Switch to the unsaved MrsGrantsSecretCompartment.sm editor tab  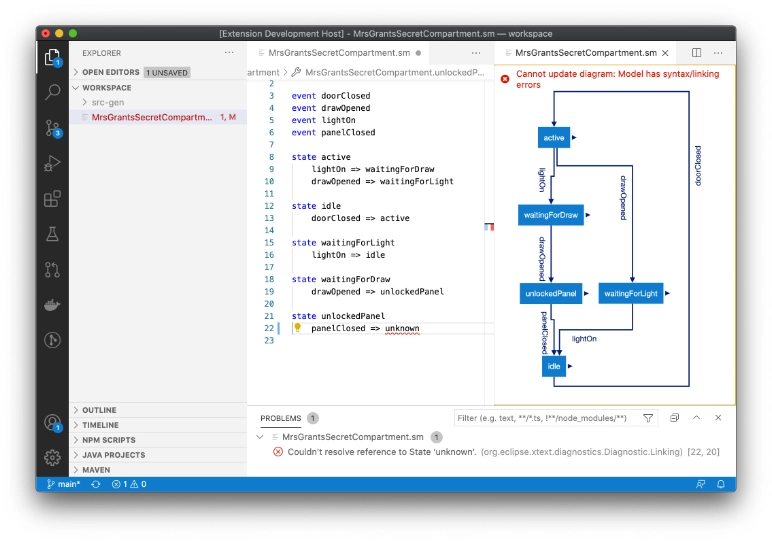pyautogui.click(x=338, y=53)
